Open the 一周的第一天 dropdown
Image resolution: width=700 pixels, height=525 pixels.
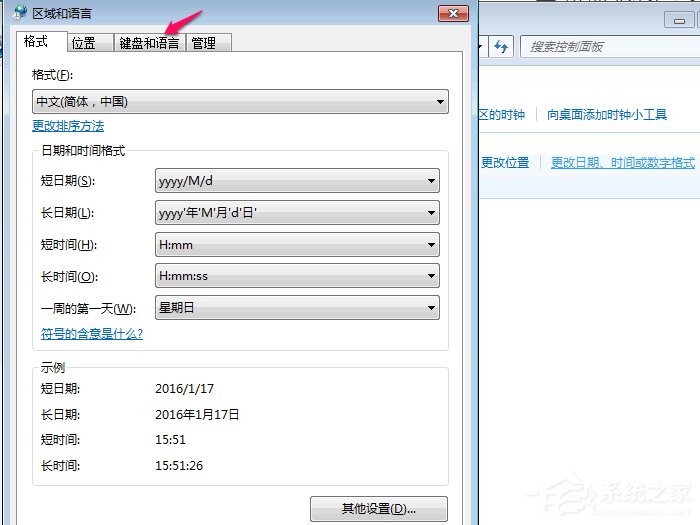coord(297,308)
